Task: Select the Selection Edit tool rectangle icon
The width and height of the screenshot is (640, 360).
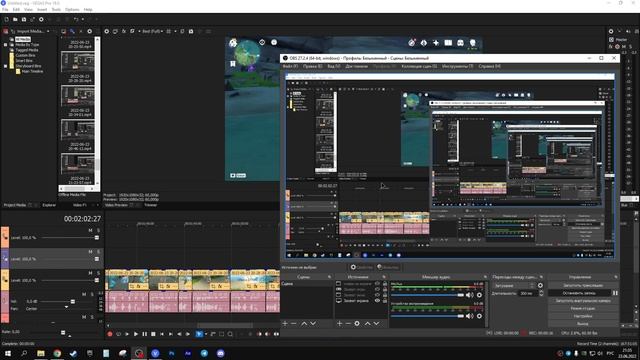Action: (x=222, y=334)
